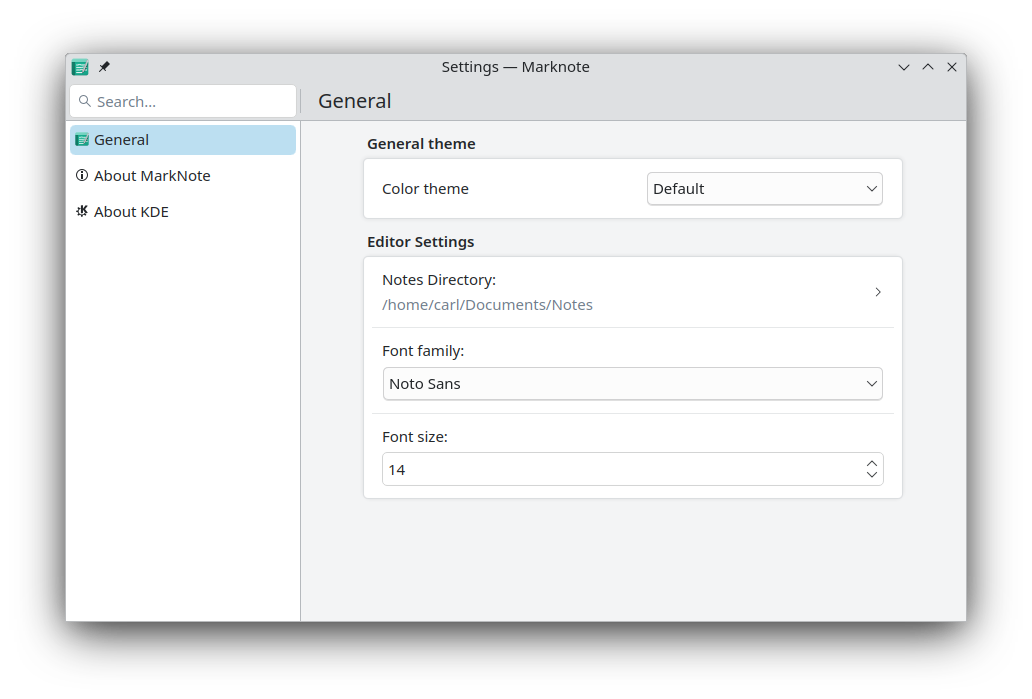Click the /home/carl/Documents/Notes path text

pos(487,305)
